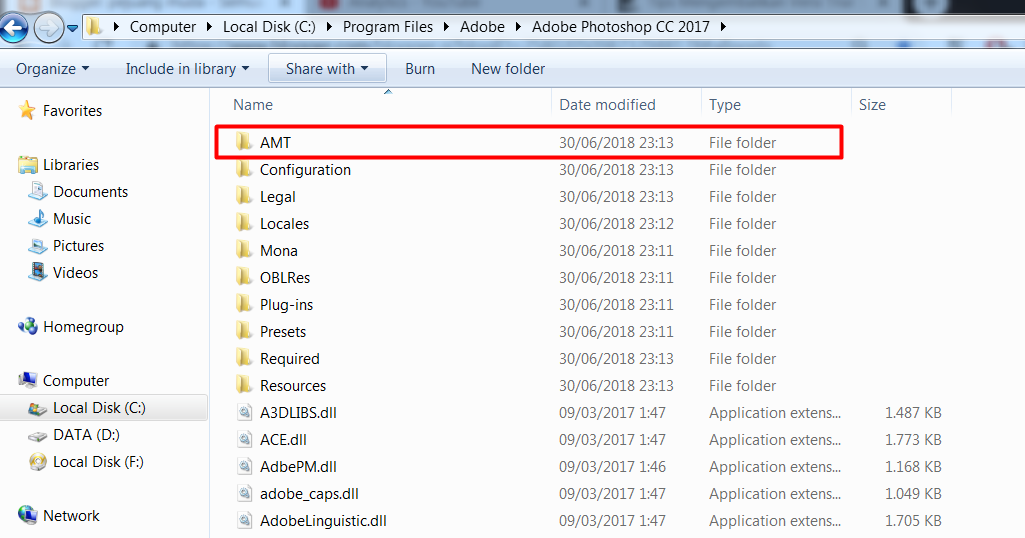The image size is (1025, 538).
Task: Click Locales date 30/06/2018 23:12
Action: pyautogui.click(x=616, y=224)
